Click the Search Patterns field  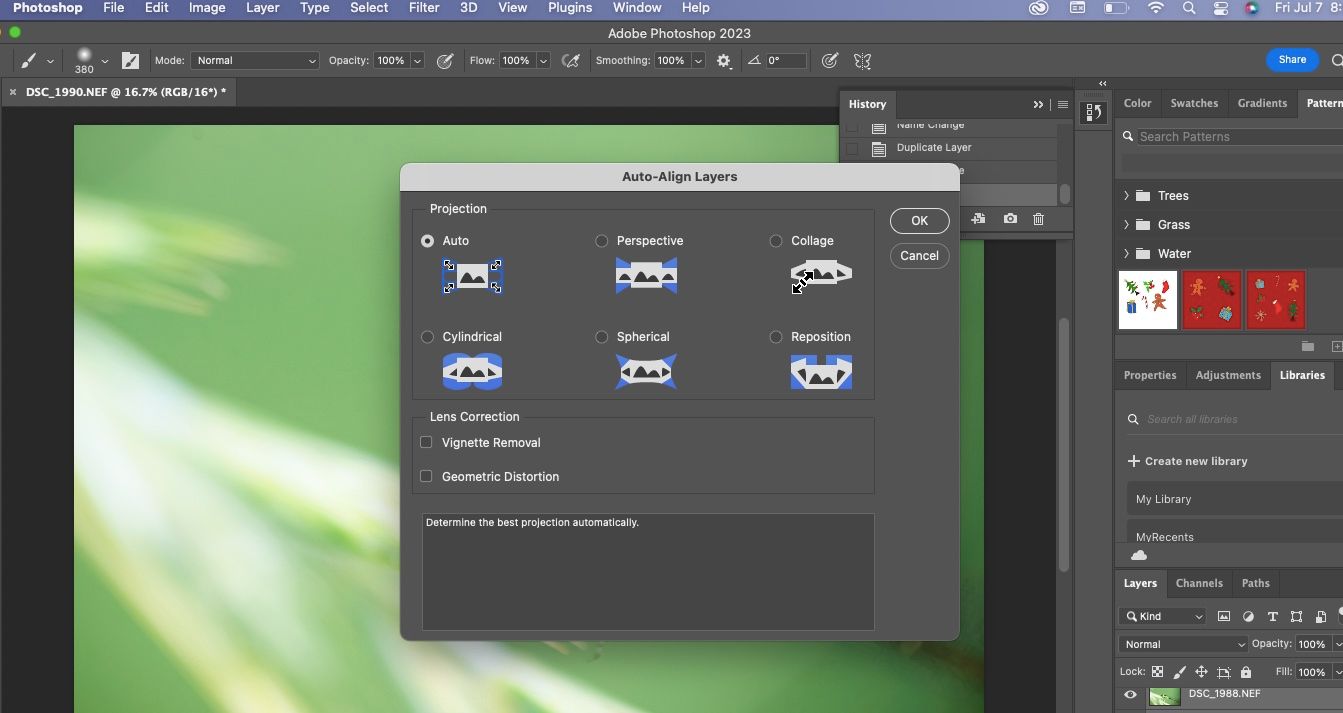(1233, 137)
